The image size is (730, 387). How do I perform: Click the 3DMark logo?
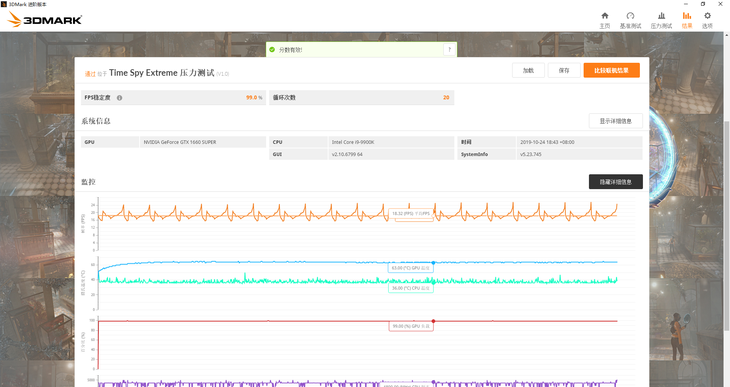[x=45, y=20]
